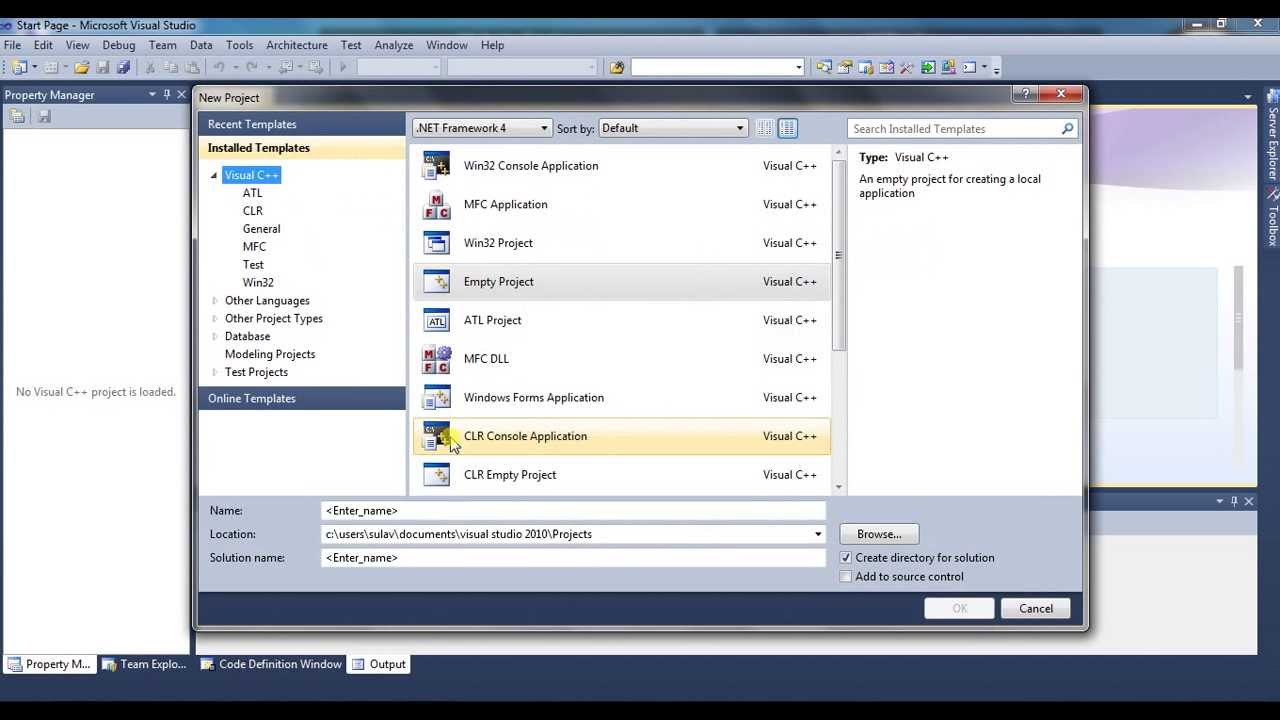1280x720 pixels.
Task: Click the Save floppy icon in main toolbar
Action: [102, 67]
